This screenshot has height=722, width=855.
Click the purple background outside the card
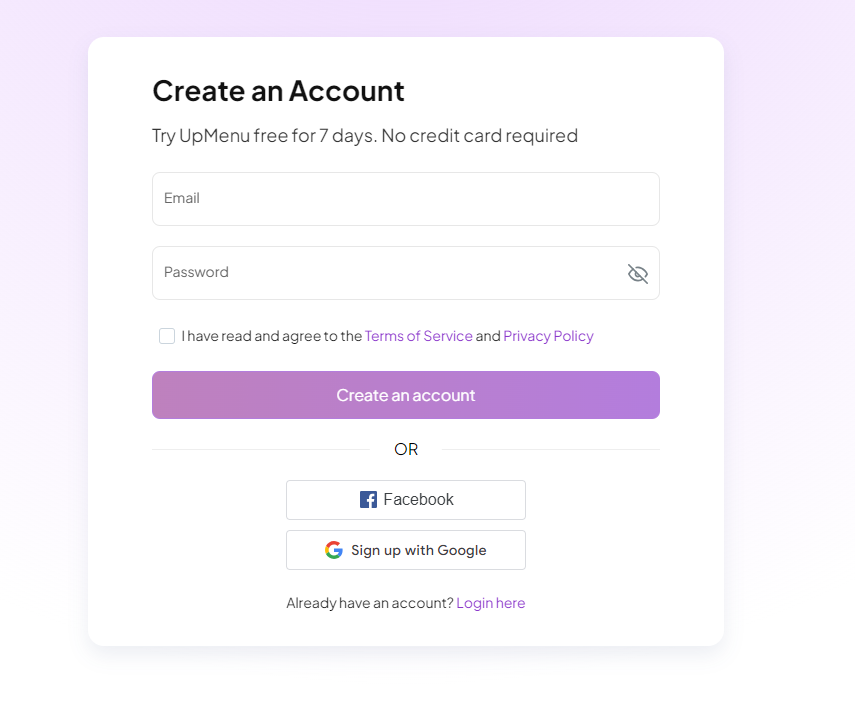790,300
